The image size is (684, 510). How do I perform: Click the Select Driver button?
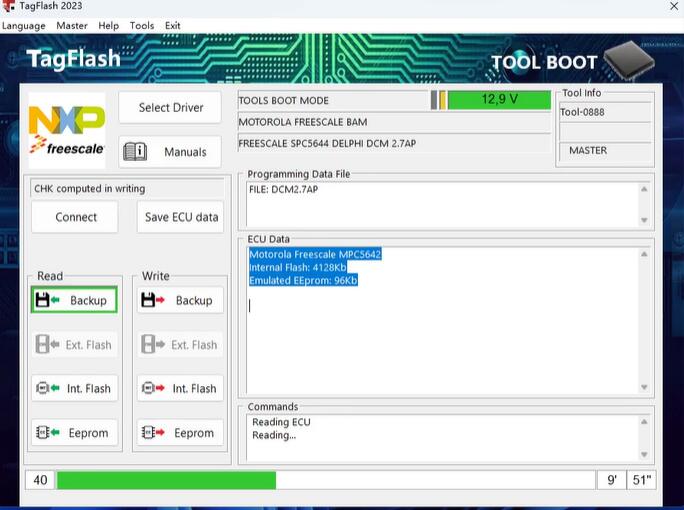(170, 107)
